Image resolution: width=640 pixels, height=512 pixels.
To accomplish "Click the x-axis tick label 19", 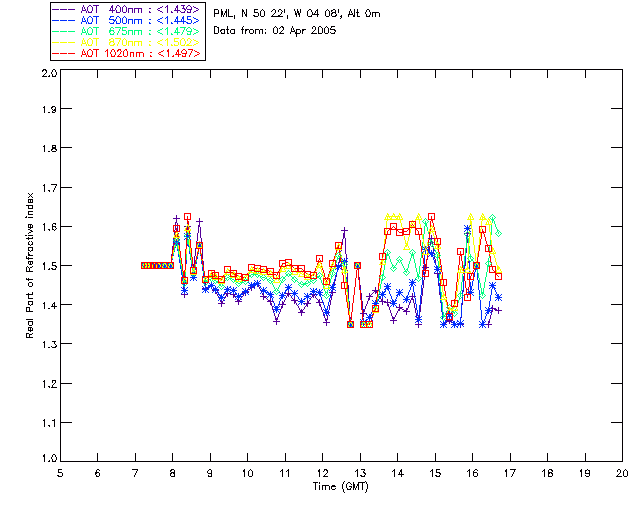I will pos(585,473).
